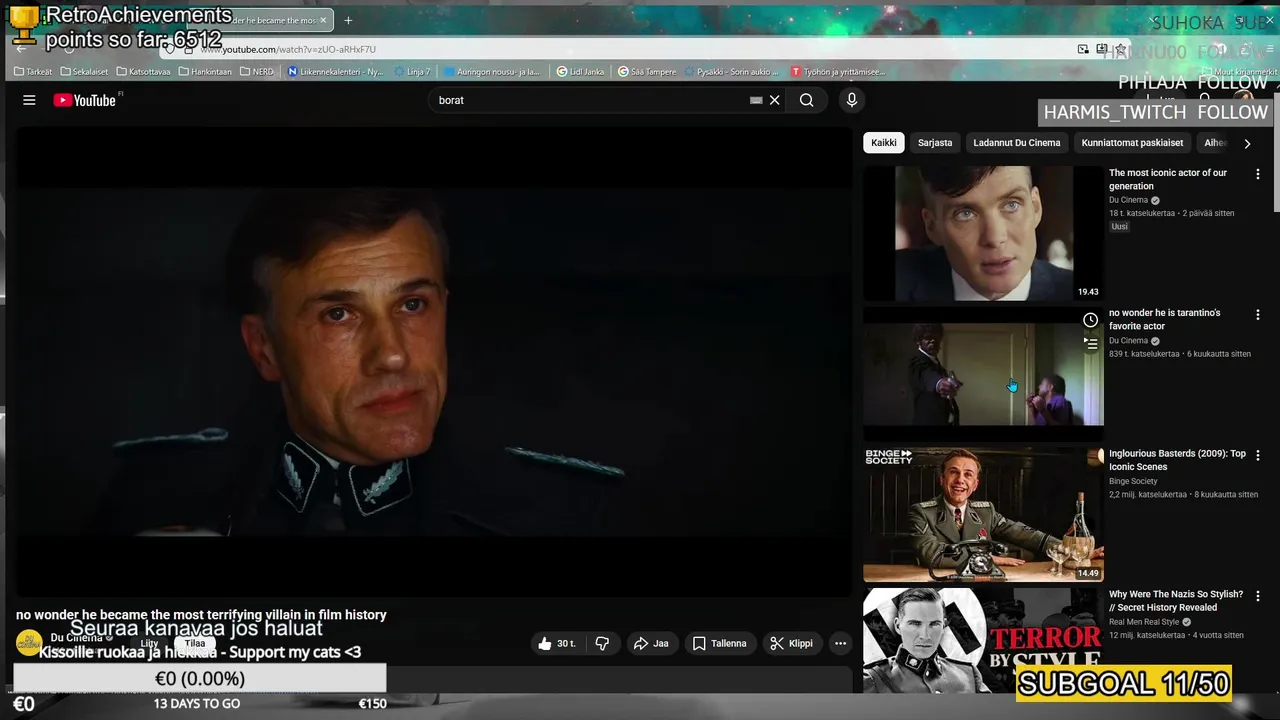Share the video via the Jaa button

point(651,643)
